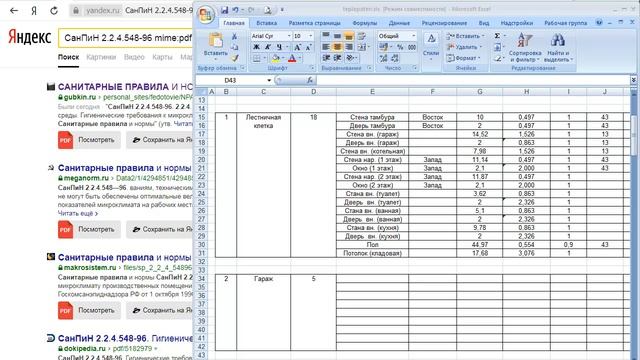The image size is (640, 360).
Task: Apply thousands separator (000) format
Action: pos(412,47)
